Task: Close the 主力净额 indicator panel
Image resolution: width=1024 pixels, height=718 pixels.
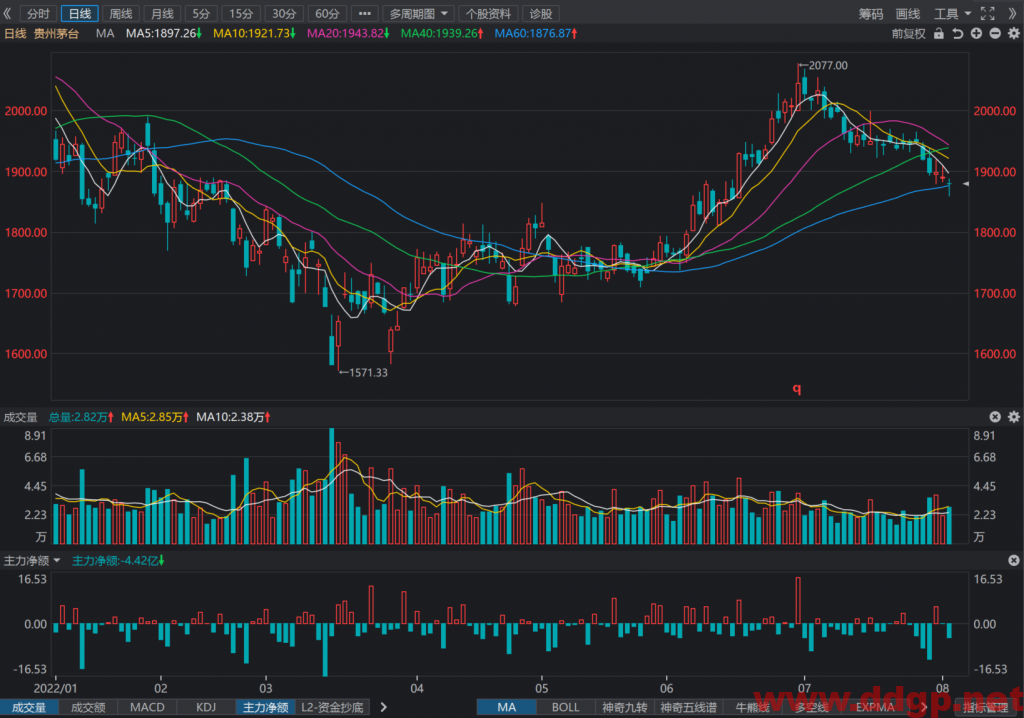Action: pos(1014,561)
